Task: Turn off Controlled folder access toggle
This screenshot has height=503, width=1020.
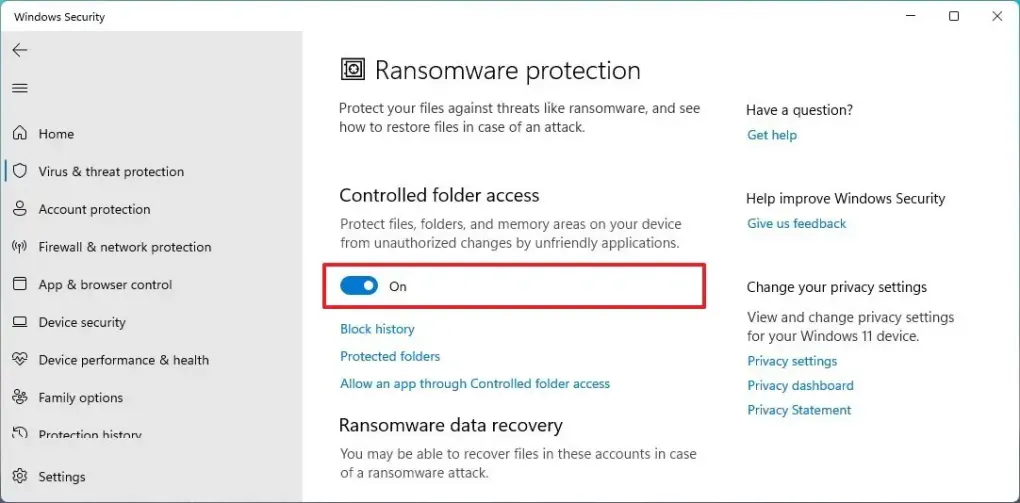Action: pyautogui.click(x=359, y=286)
